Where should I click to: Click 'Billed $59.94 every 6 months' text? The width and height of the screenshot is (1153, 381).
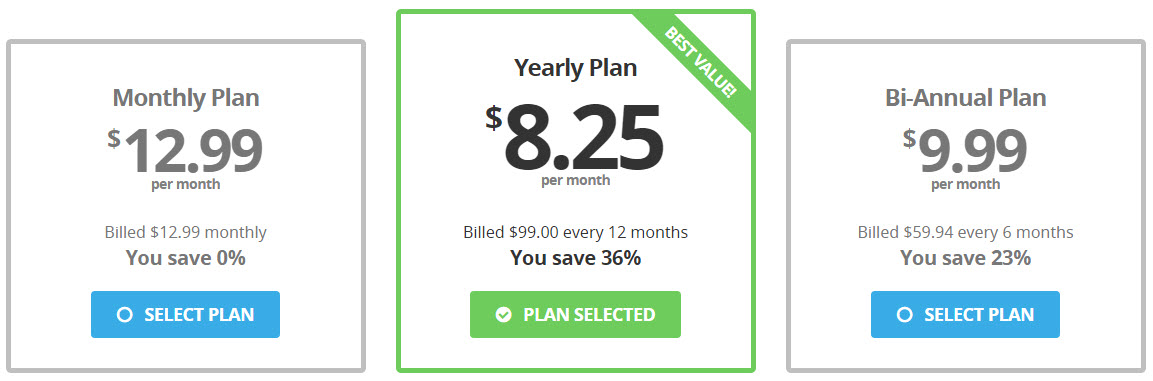965,232
